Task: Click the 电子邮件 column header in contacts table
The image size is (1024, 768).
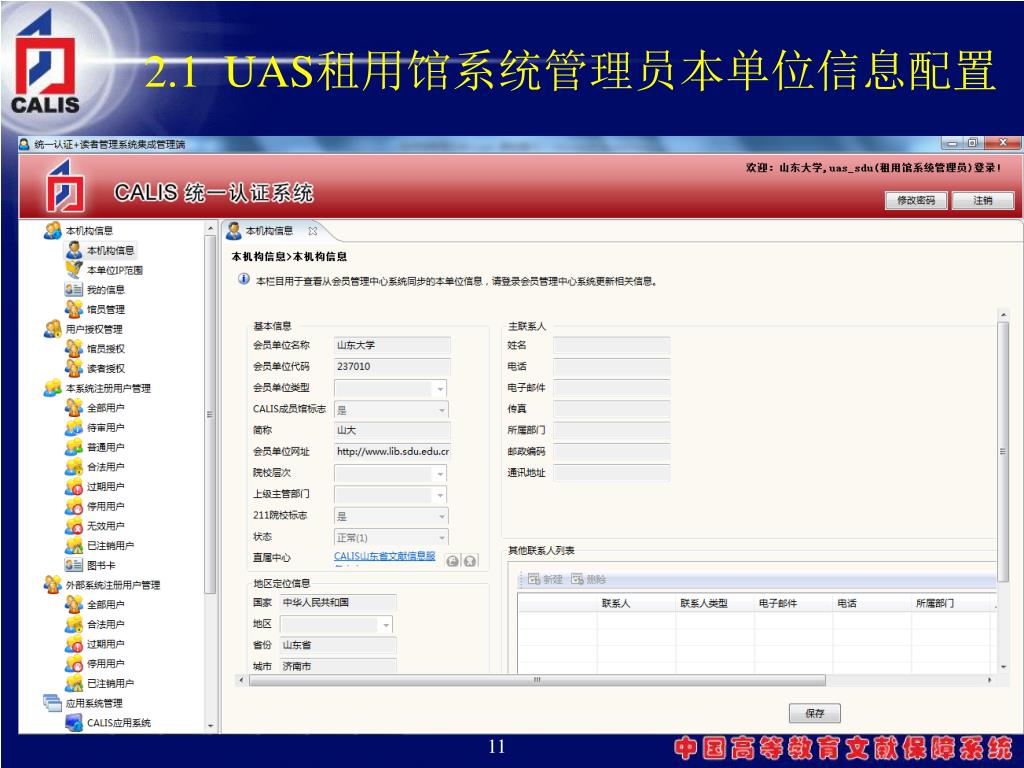Action: tap(777, 603)
